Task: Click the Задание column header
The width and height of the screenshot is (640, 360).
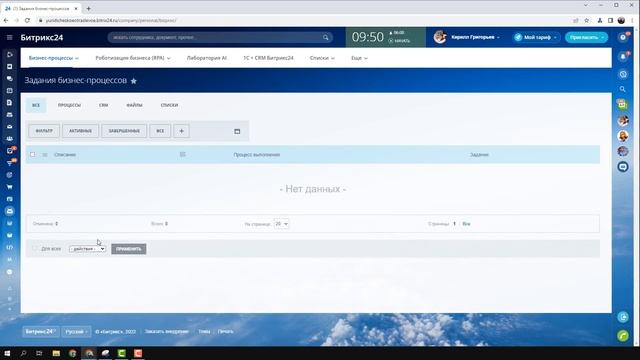Action: click(x=479, y=155)
